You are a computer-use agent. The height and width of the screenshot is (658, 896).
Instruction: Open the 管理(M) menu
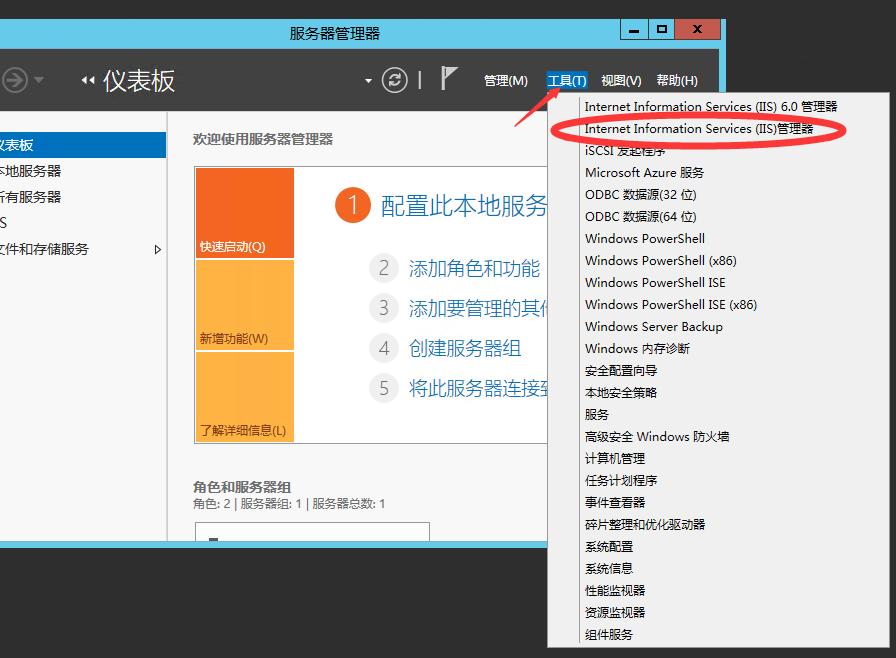click(506, 80)
